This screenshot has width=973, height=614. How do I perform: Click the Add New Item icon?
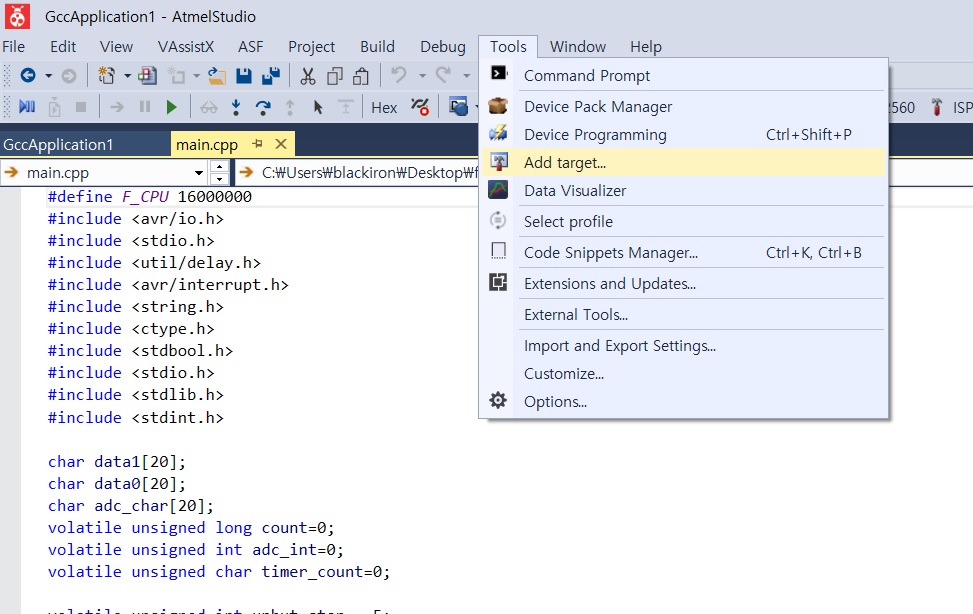[177, 76]
